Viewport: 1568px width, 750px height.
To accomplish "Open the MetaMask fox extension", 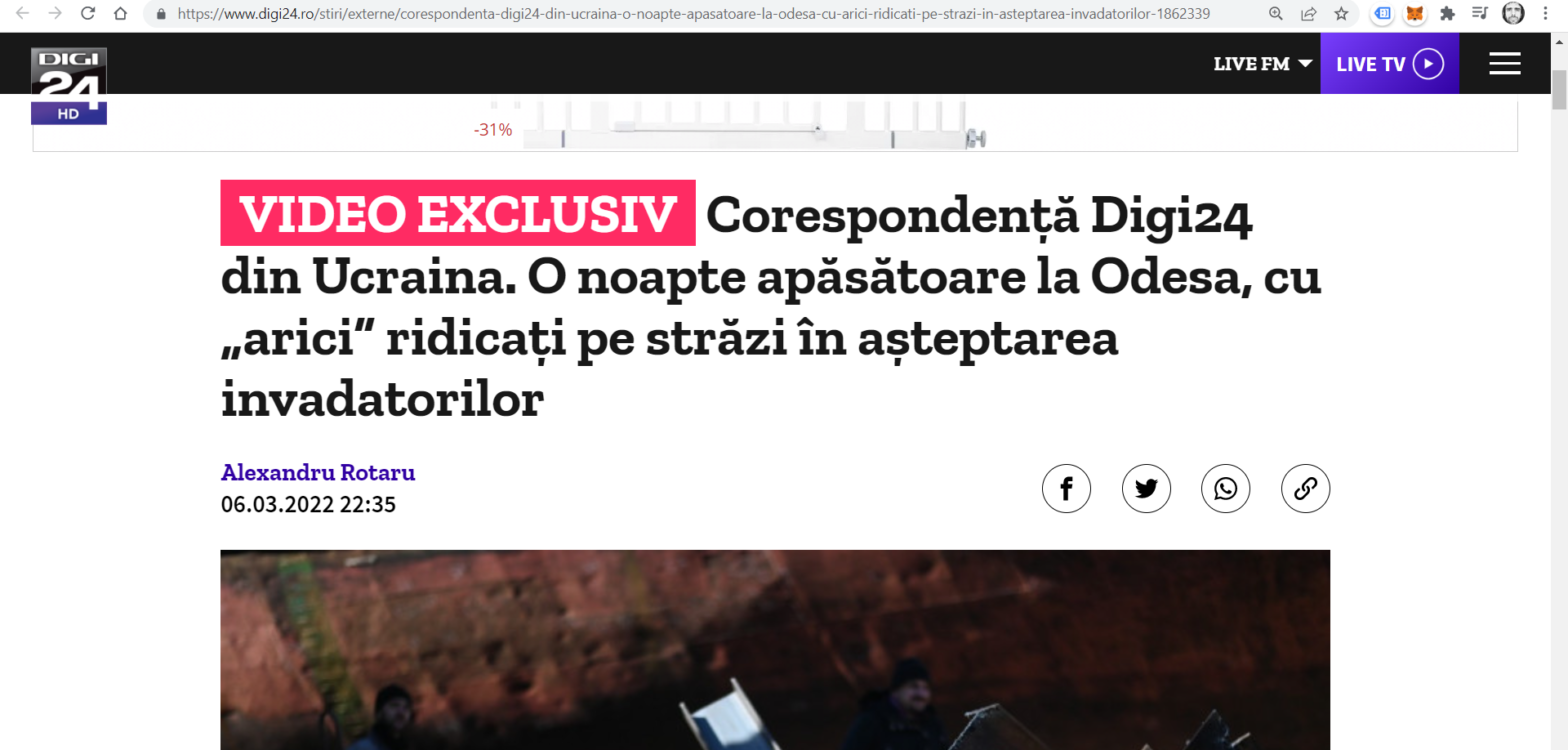I will coord(1414,14).
